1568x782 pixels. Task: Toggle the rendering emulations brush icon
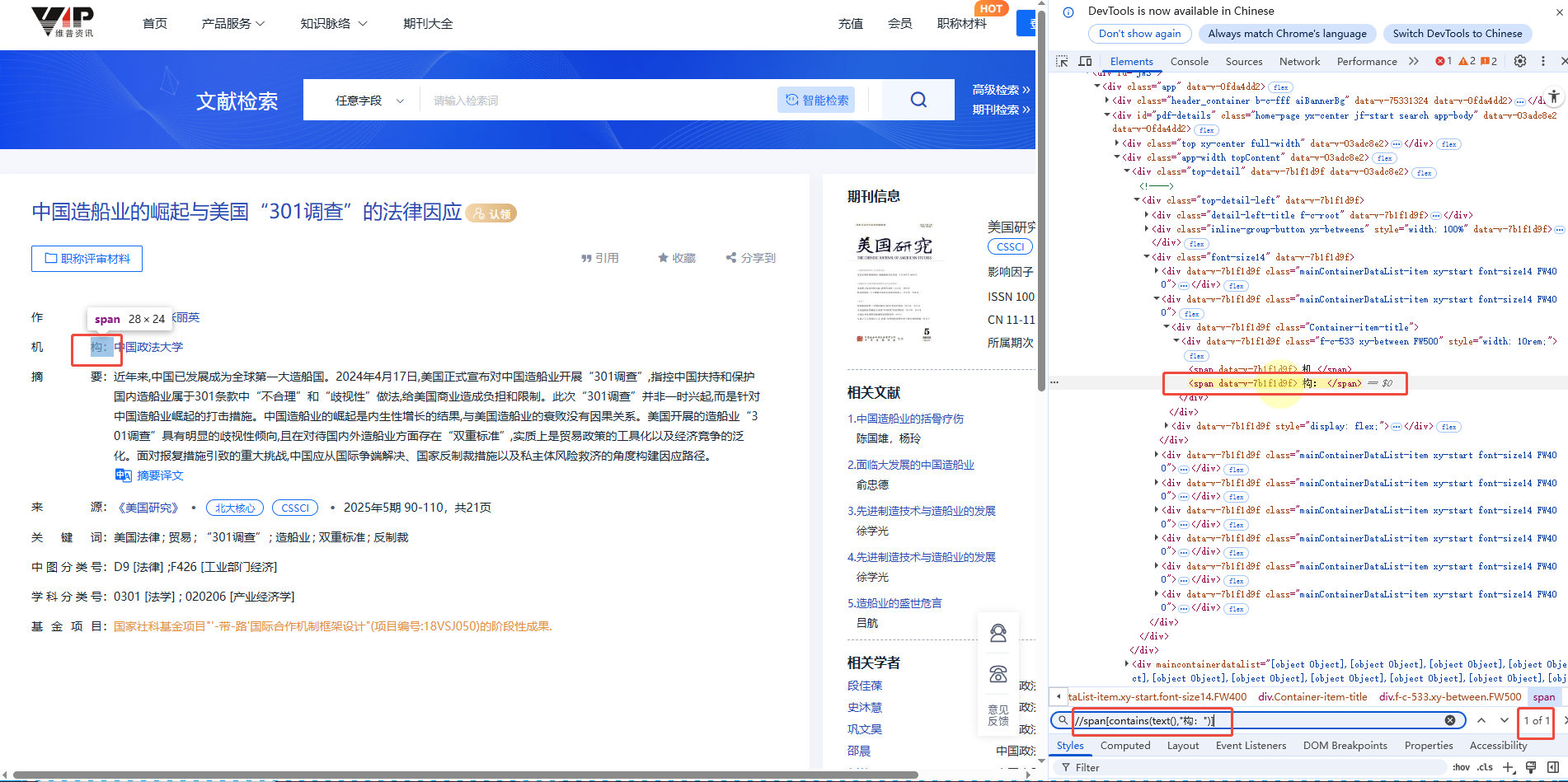[1531, 767]
